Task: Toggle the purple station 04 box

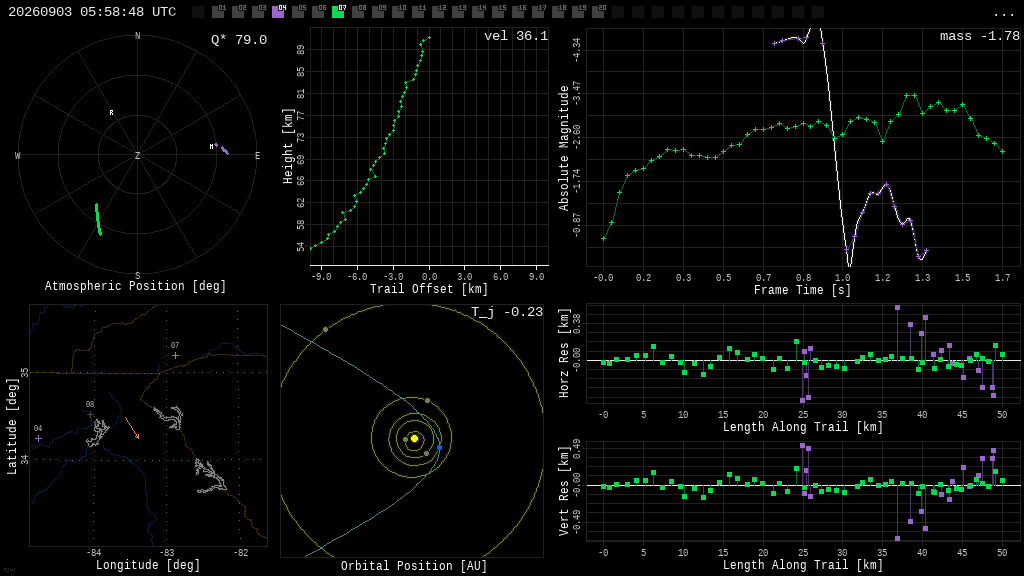Action: coord(278,12)
